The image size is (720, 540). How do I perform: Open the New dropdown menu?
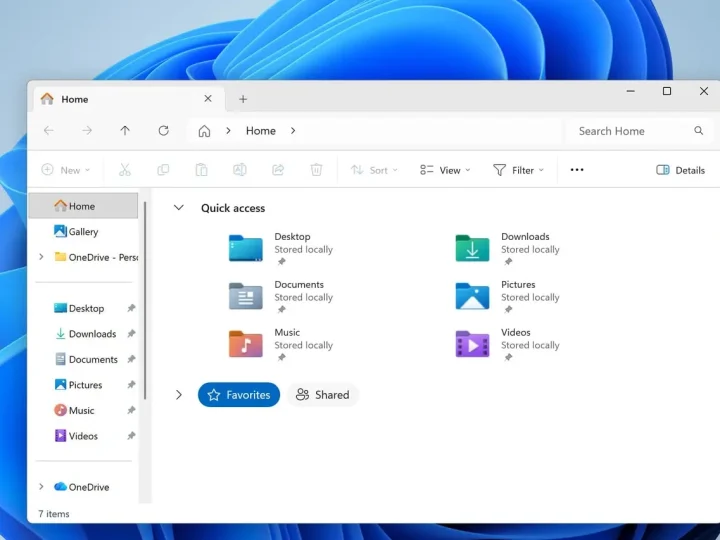(x=66, y=170)
